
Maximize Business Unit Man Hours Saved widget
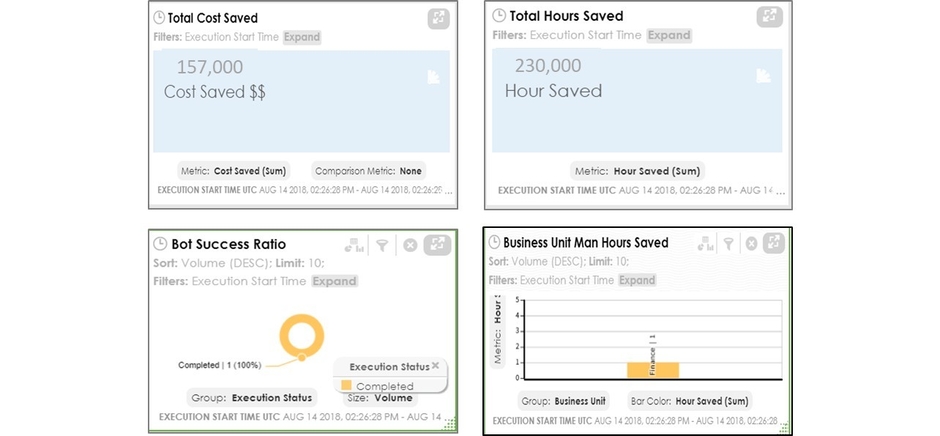pyautogui.click(x=772, y=243)
